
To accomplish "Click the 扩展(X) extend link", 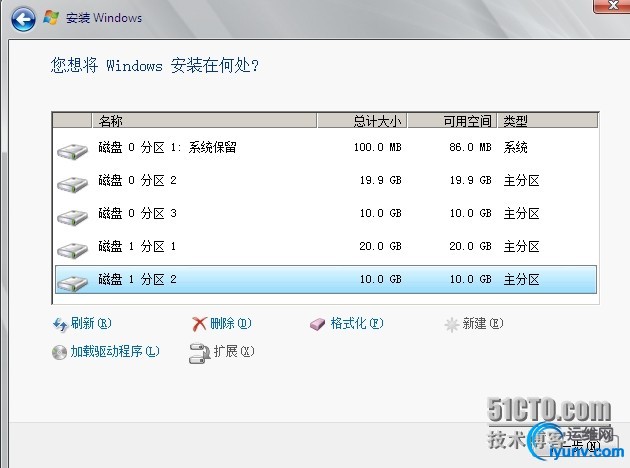I will point(234,352).
